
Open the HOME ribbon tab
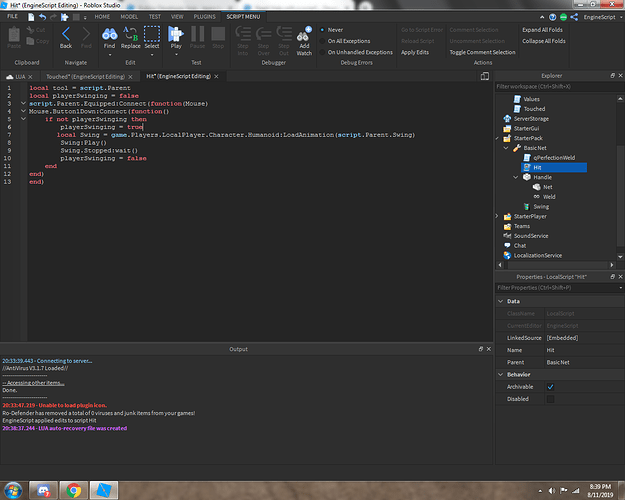tap(102, 17)
